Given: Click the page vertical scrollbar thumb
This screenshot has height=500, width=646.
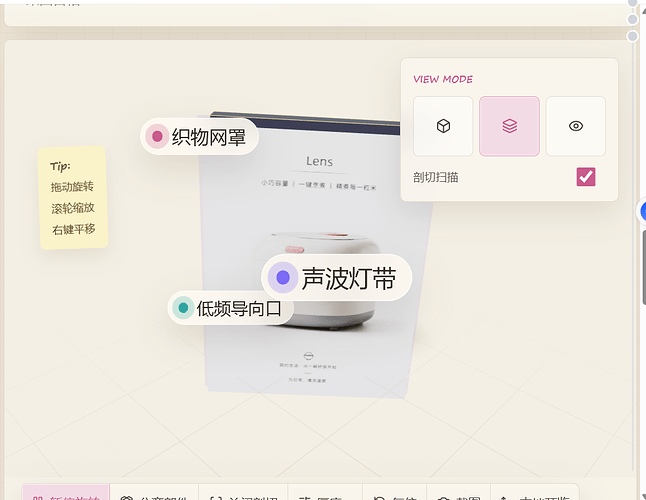Looking at the screenshot, I should coord(644,268).
